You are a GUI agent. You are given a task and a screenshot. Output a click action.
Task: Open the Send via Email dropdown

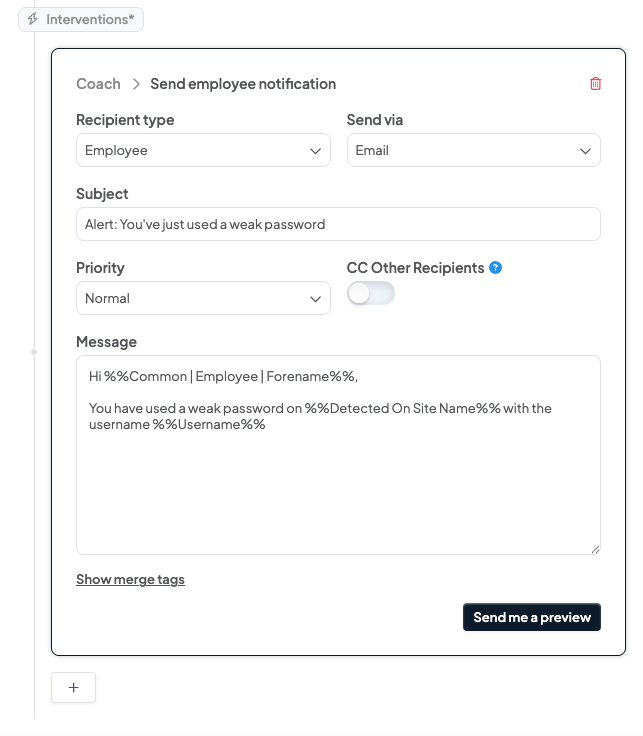click(474, 150)
